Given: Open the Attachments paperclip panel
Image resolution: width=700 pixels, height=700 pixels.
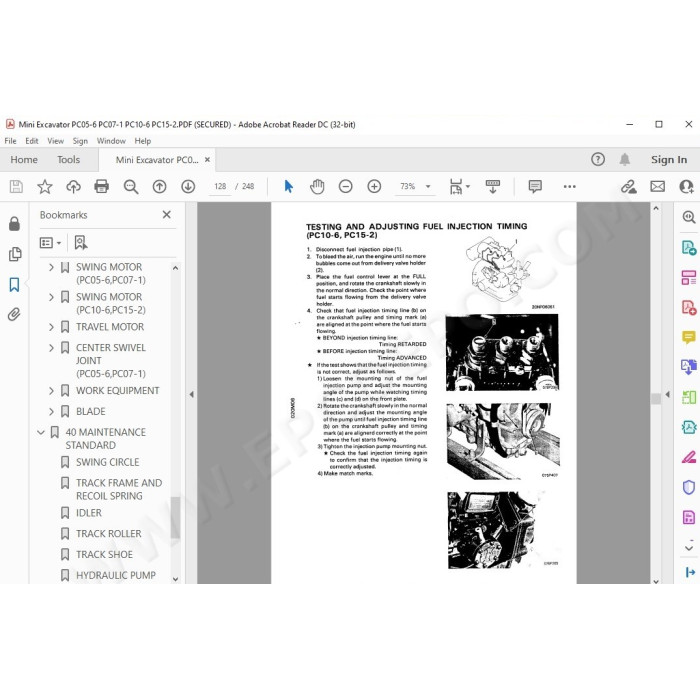Looking at the screenshot, I should click(x=14, y=314).
